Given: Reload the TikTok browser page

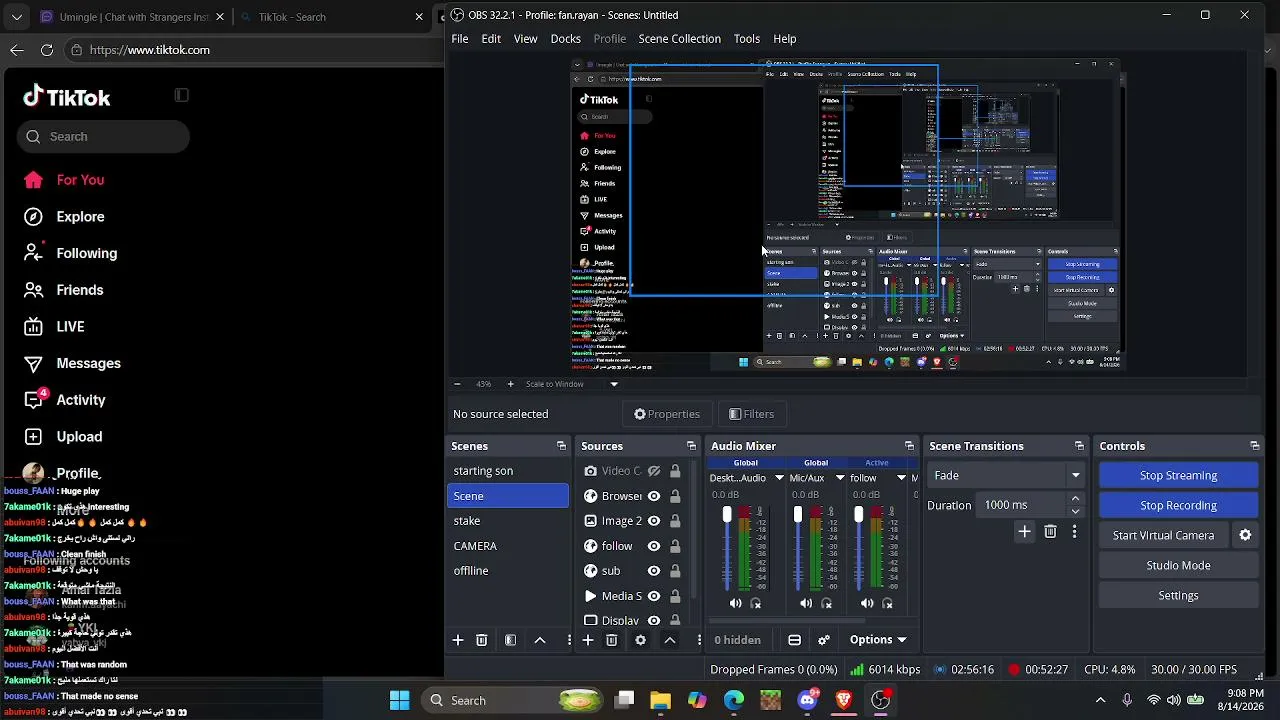Looking at the screenshot, I should (x=47, y=50).
